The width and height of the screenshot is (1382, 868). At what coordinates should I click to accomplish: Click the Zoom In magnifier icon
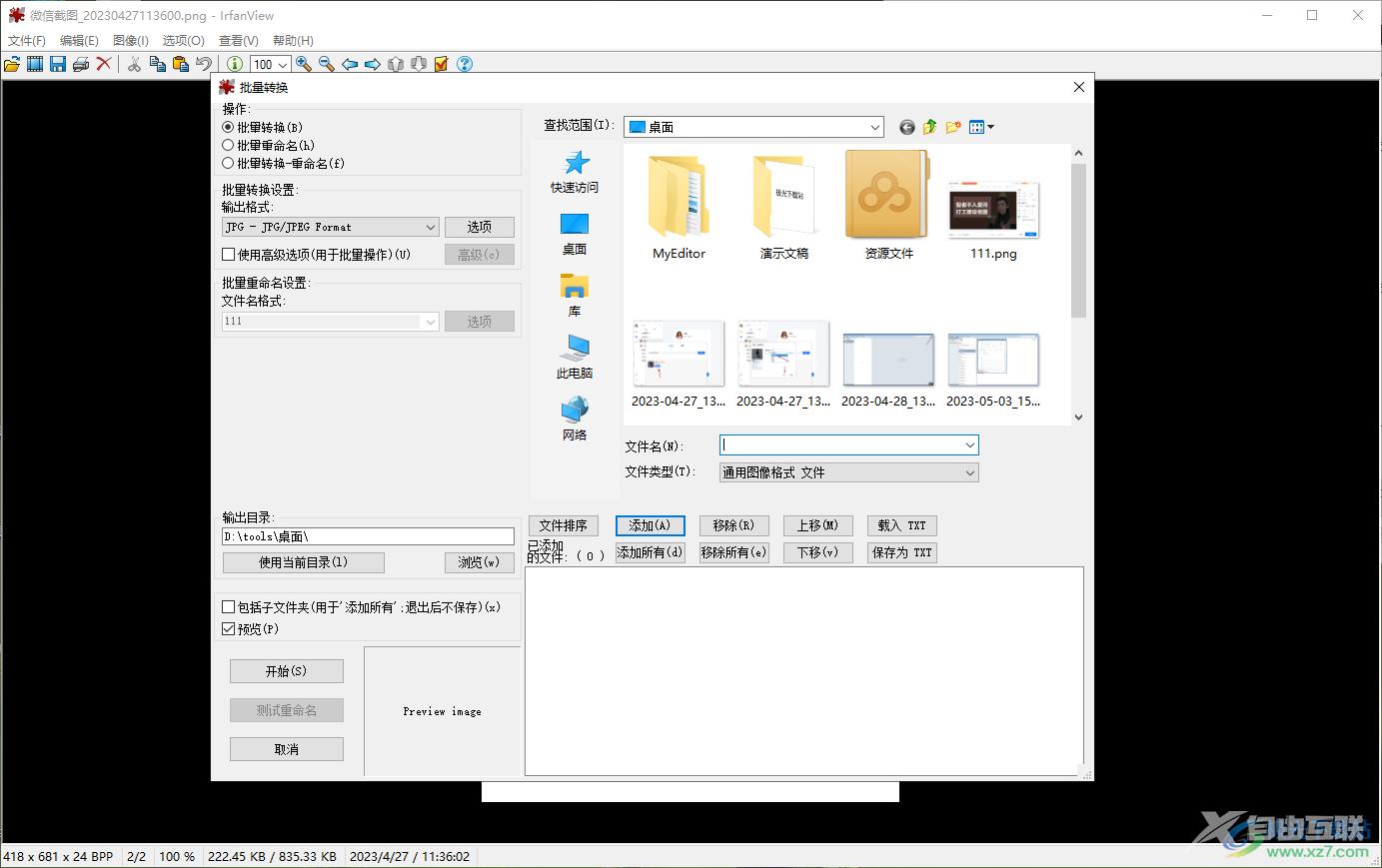click(x=304, y=64)
